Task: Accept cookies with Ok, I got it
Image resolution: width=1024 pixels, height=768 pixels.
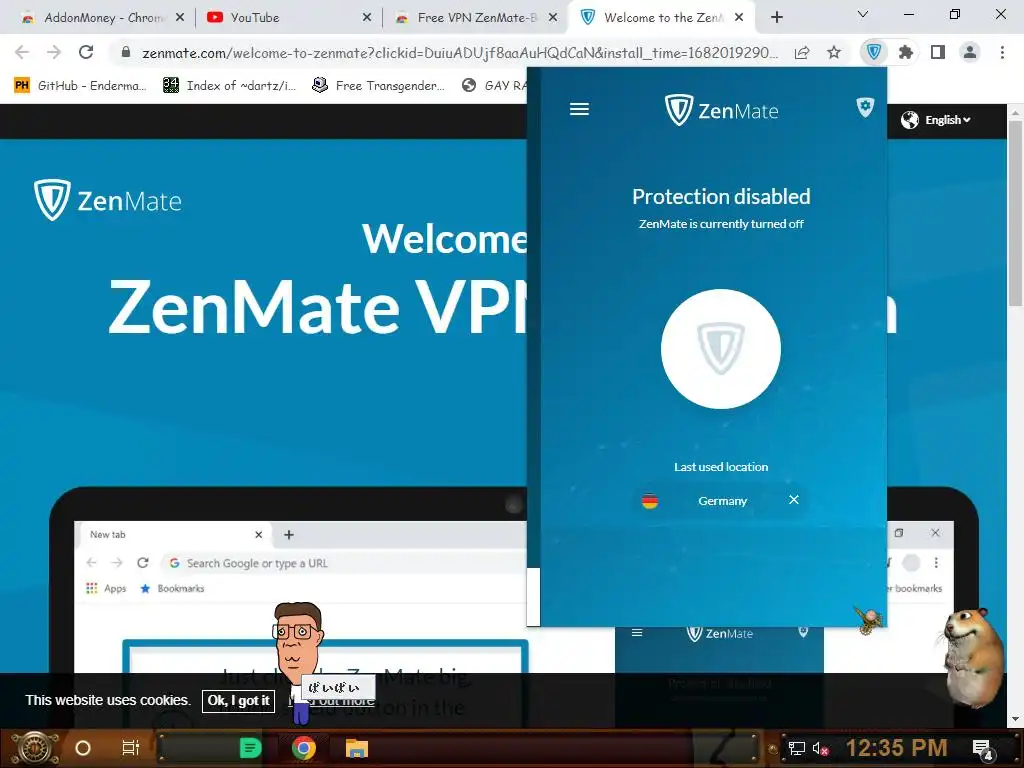Action: (x=238, y=701)
